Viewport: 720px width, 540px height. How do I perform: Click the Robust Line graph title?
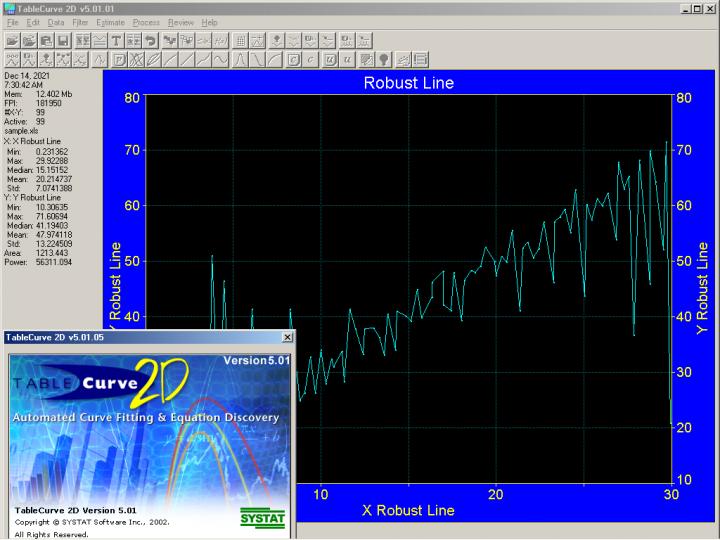click(409, 83)
